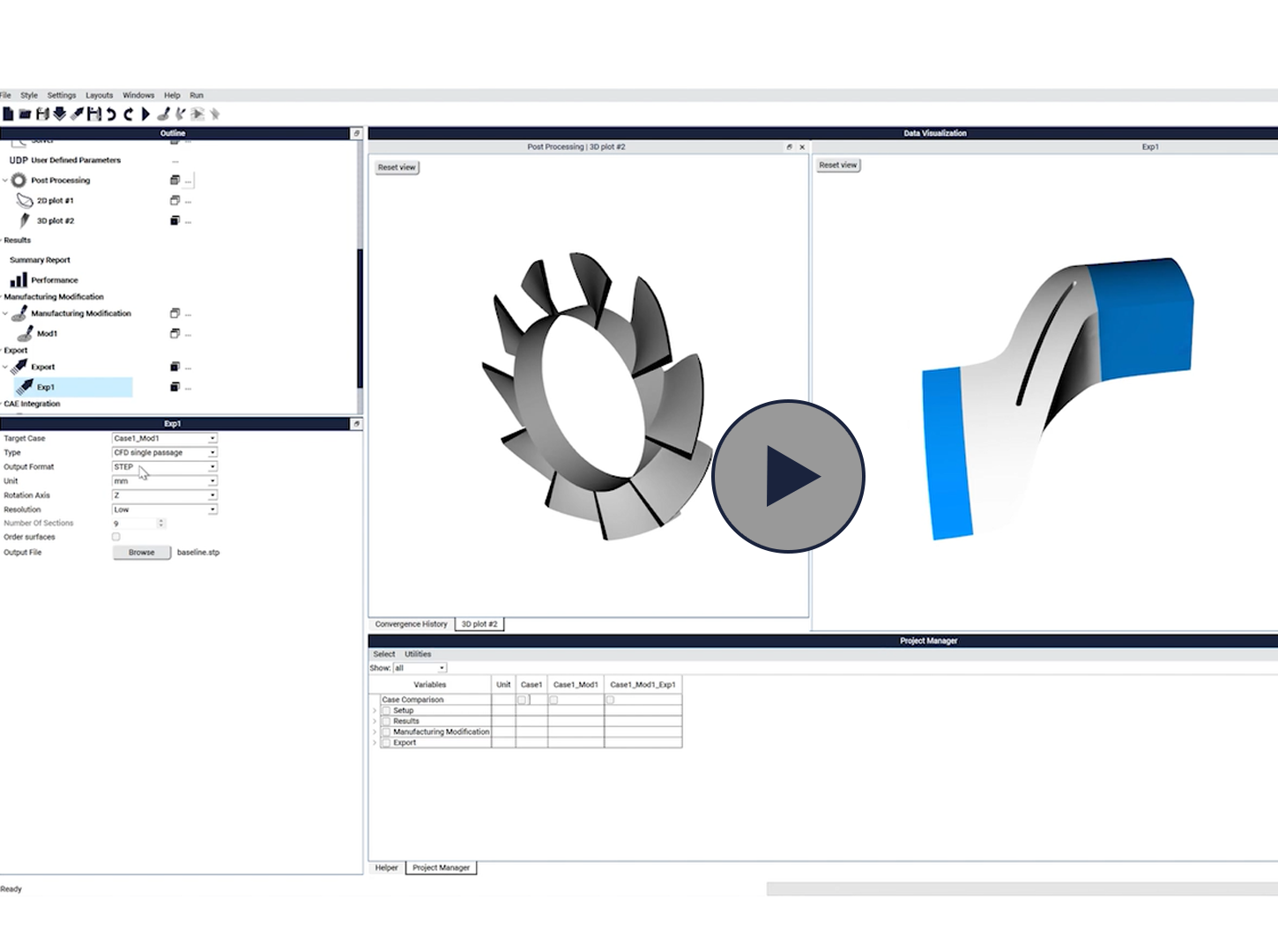Open the Select menu in Project Manager

coord(384,654)
